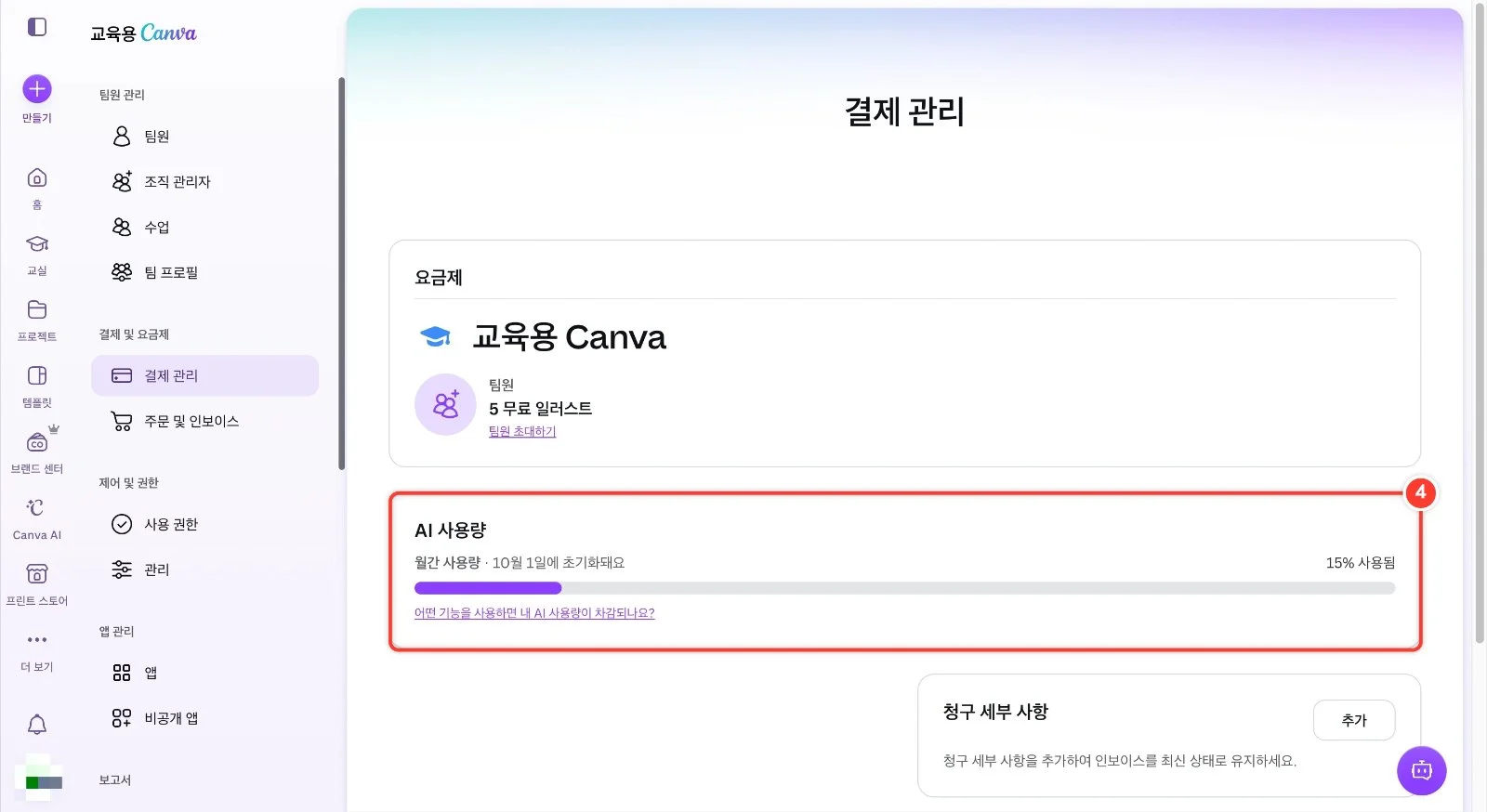Image resolution: width=1487 pixels, height=812 pixels.
Task: Open the AI 사용량 차감 help link
Action: click(534, 613)
